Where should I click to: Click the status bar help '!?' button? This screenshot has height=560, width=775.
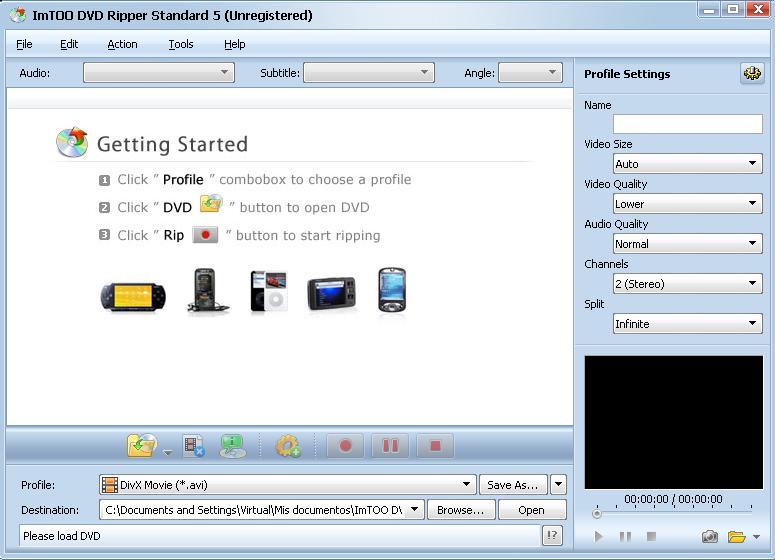552,535
